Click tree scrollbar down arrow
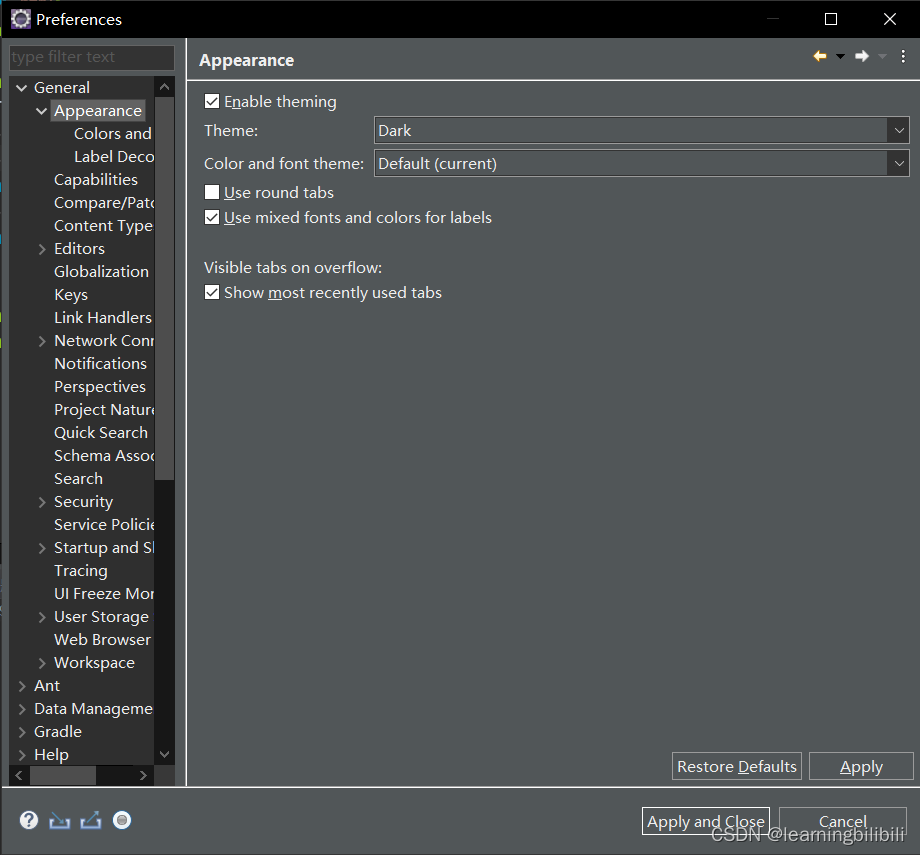This screenshot has width=920, height=855. [165, 754]
